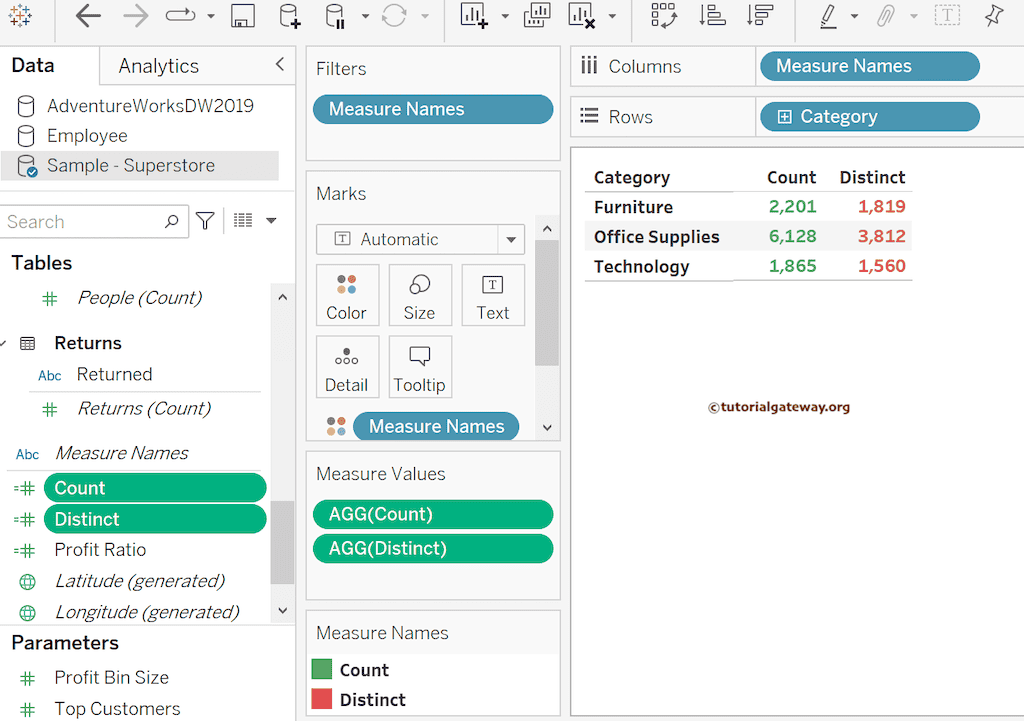The height and width of the screenshot is (721, 1024).
Task: Click the view data grid icon
Action: pyautogui.click(x=243, y=220)
